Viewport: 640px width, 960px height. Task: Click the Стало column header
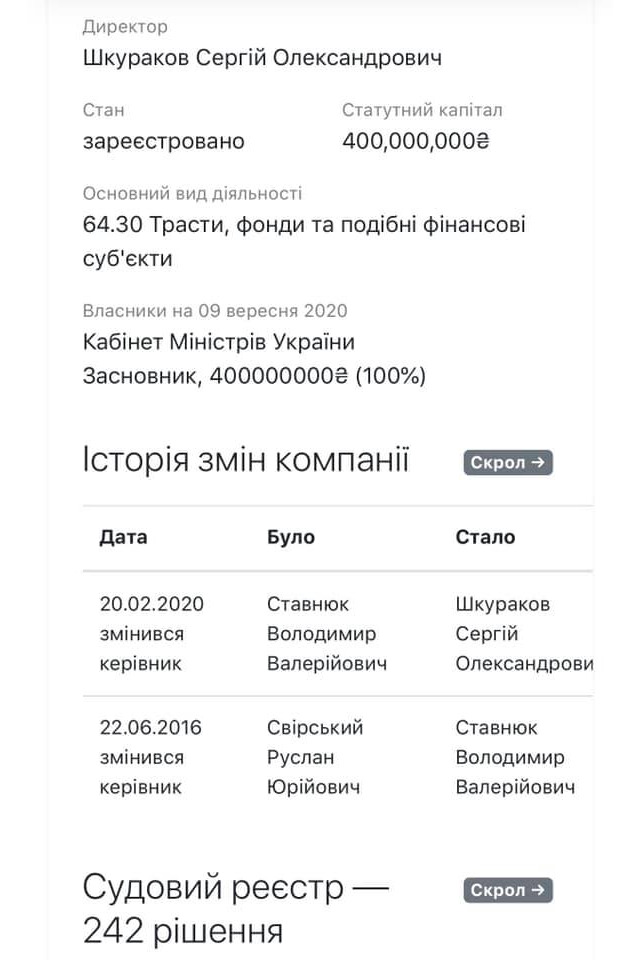click(x=485, y=537)
